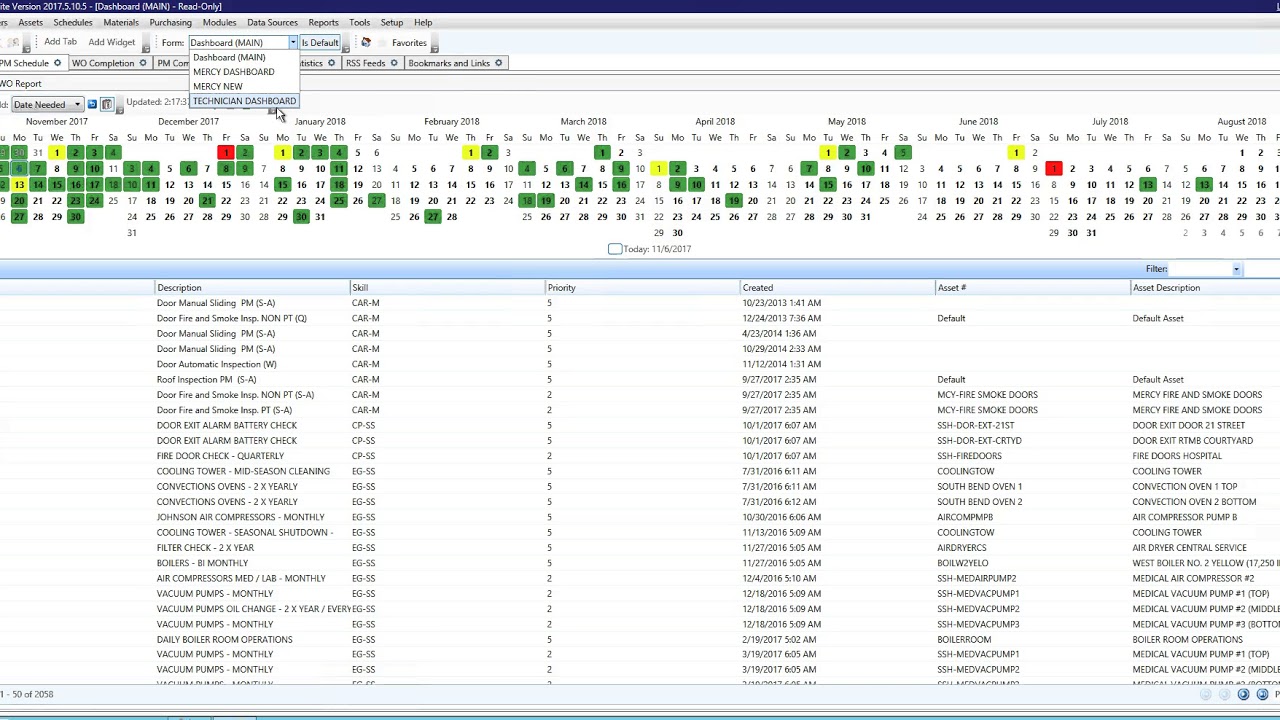Click the PM Schedule tab settings gear
This screenshot has height=720, width=1280.
tap(57, 63)
